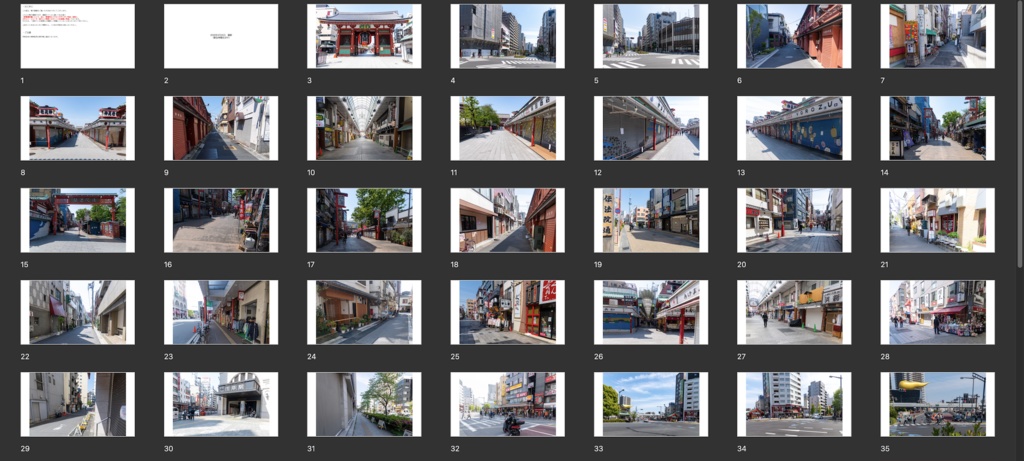1024x461 pixels.
Task: Select slide 6 thumbnail
Action: (794, 37)
